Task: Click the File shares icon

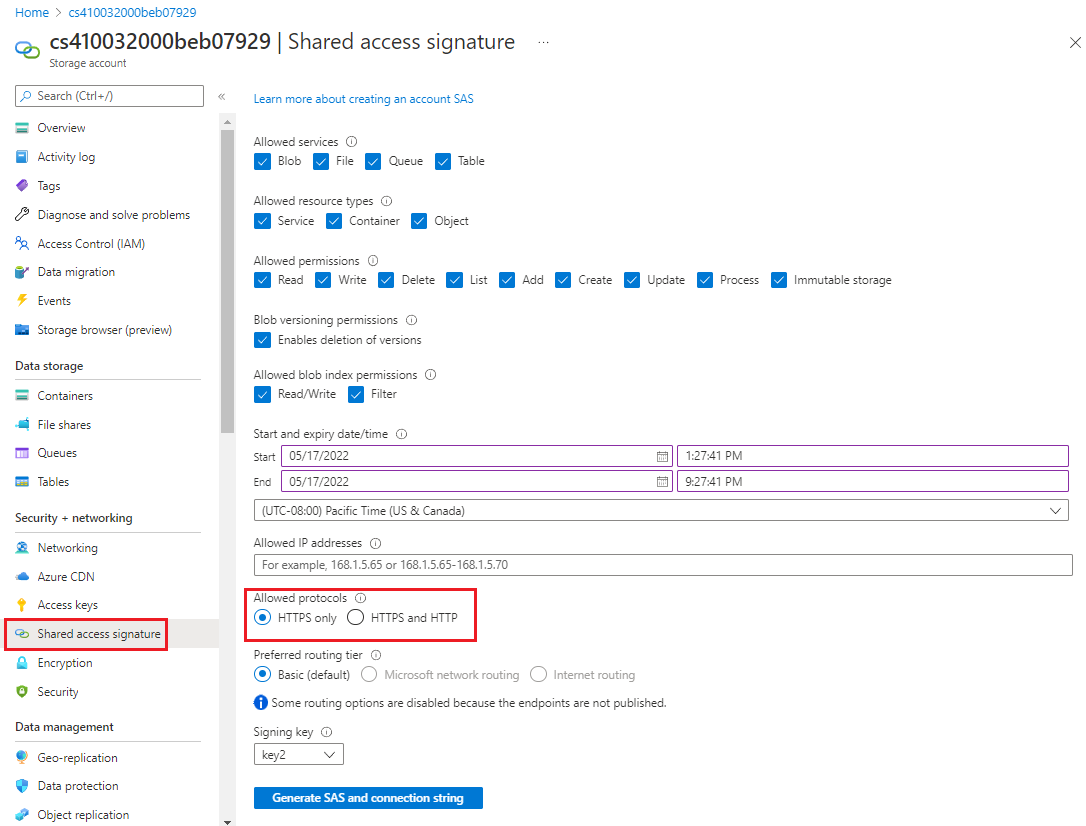Action: click(x=22, y=424)
